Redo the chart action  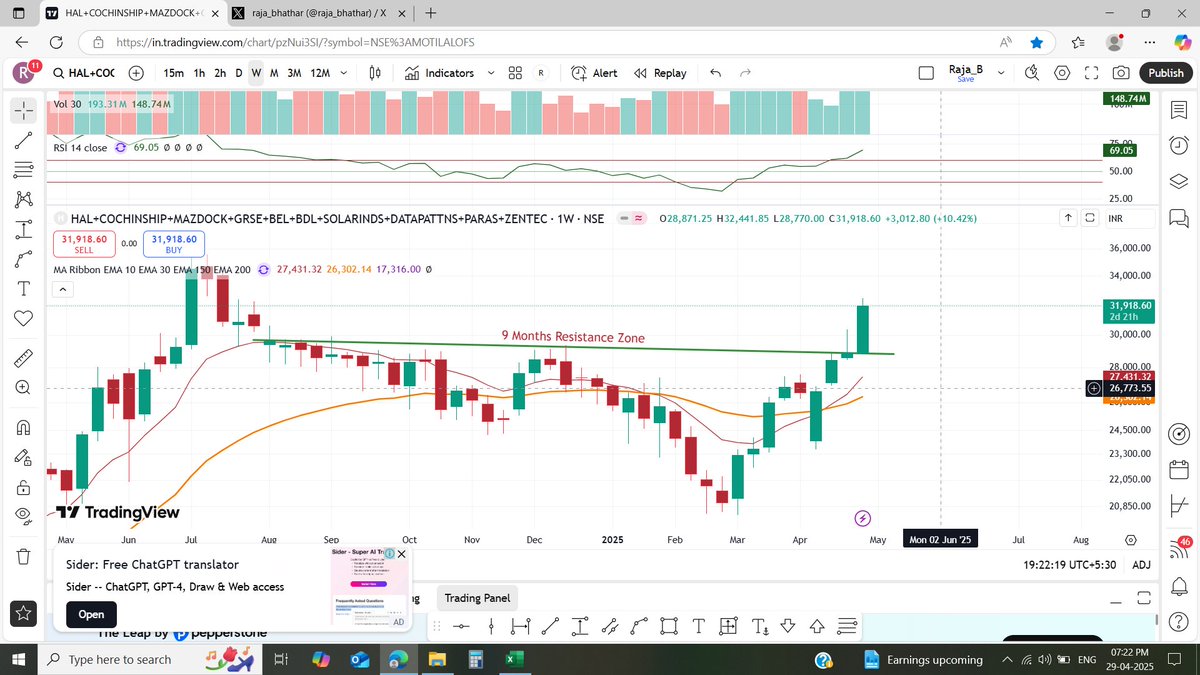click(745, 73)
